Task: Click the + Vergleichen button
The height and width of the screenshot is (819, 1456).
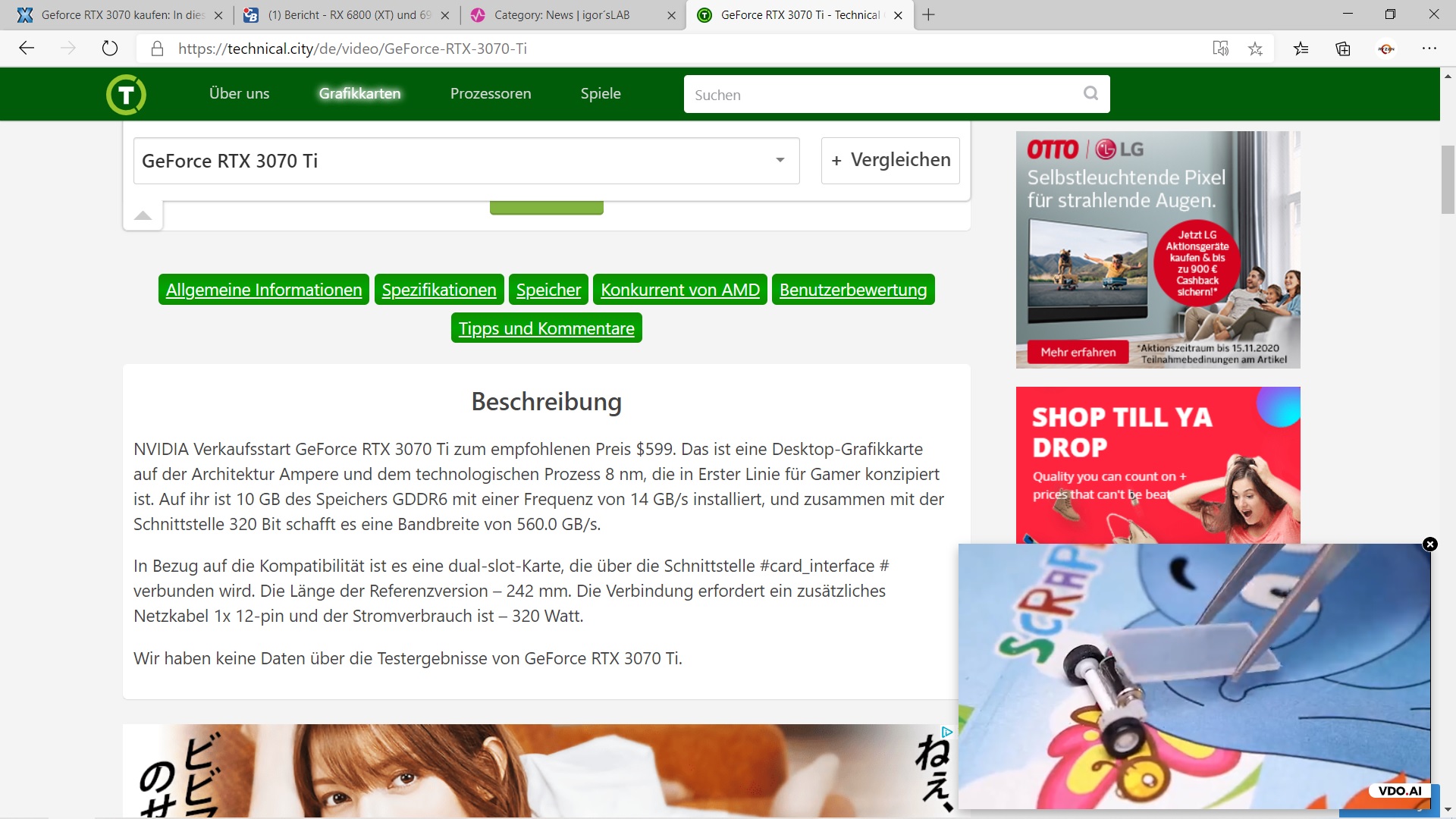Action: (x=890, y=160)
